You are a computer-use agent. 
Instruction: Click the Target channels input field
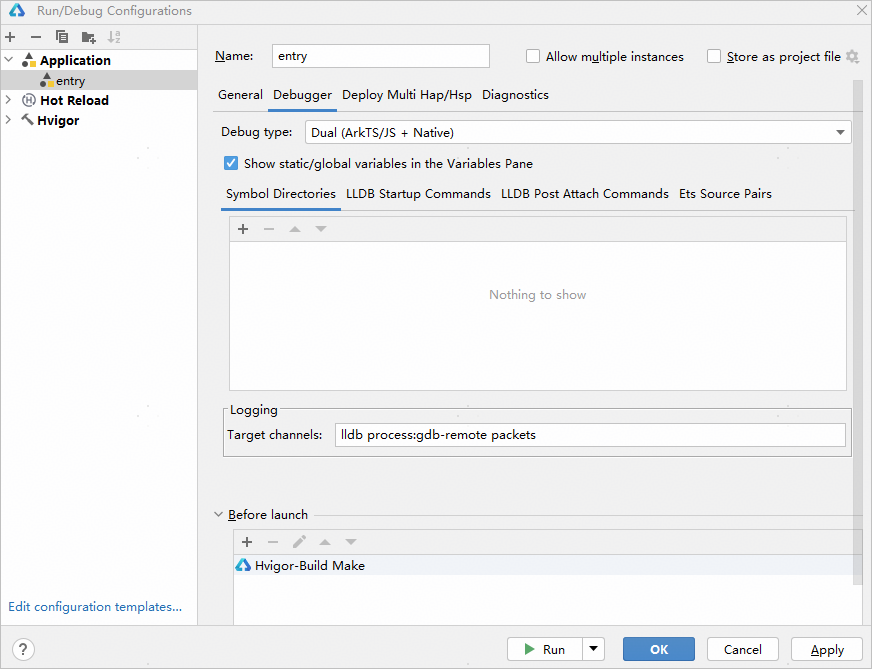click(590, 435)
